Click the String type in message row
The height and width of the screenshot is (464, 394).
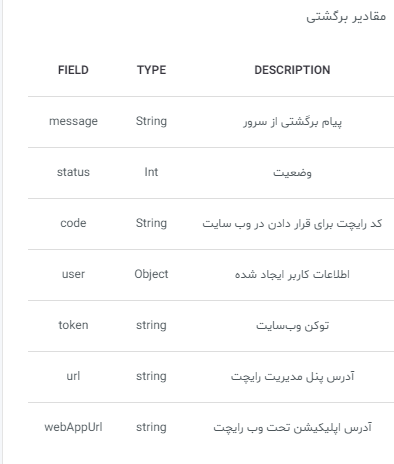pos(151,121)
